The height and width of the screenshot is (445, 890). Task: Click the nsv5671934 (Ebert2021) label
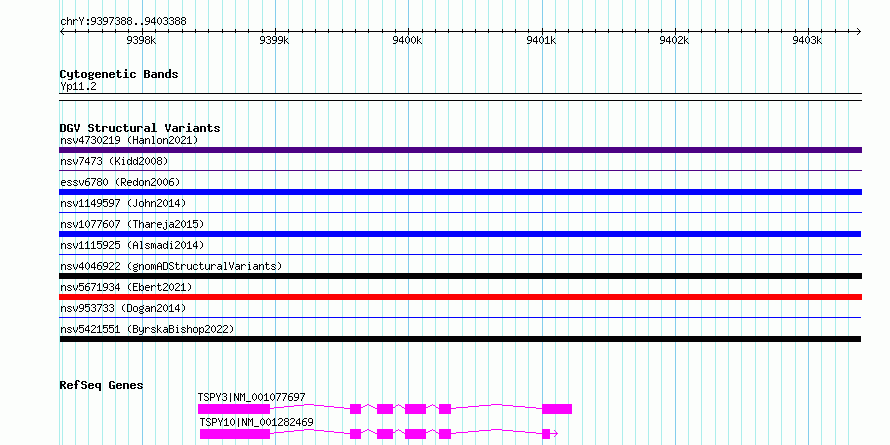coord(126,287)
